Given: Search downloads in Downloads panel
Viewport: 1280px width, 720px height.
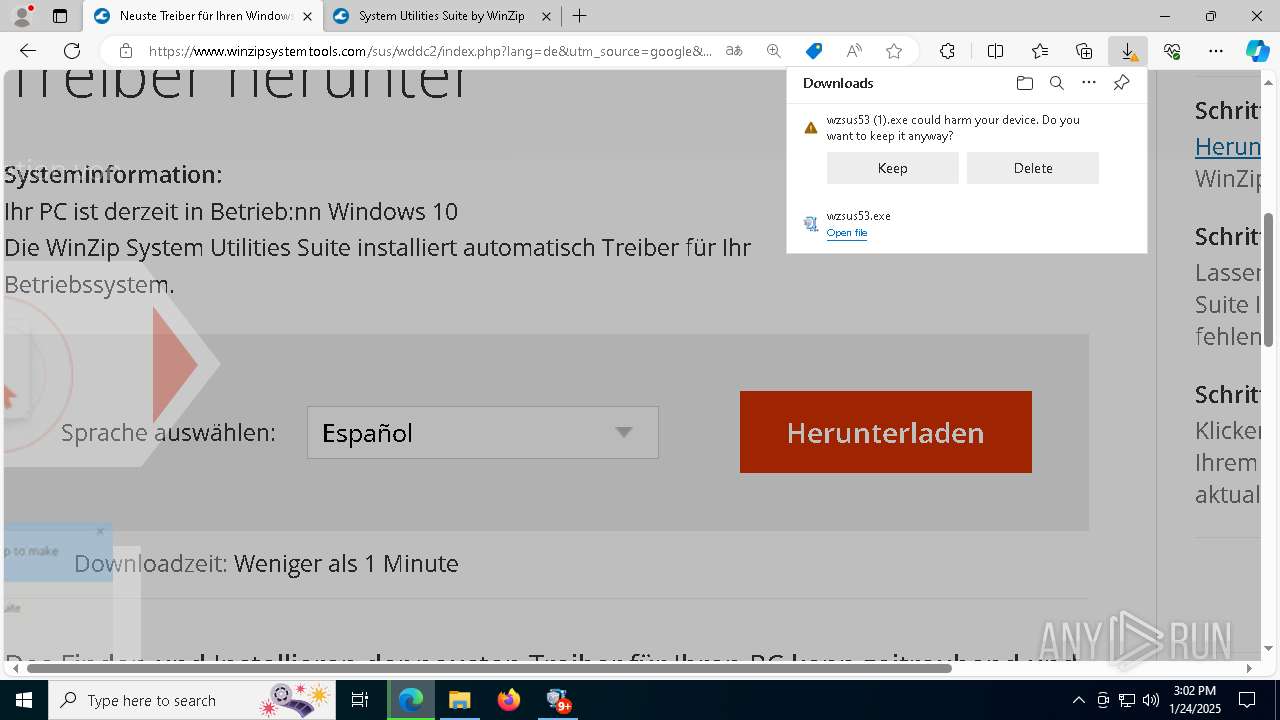Looking at the screenshot, I should [x=1056, y=83].
